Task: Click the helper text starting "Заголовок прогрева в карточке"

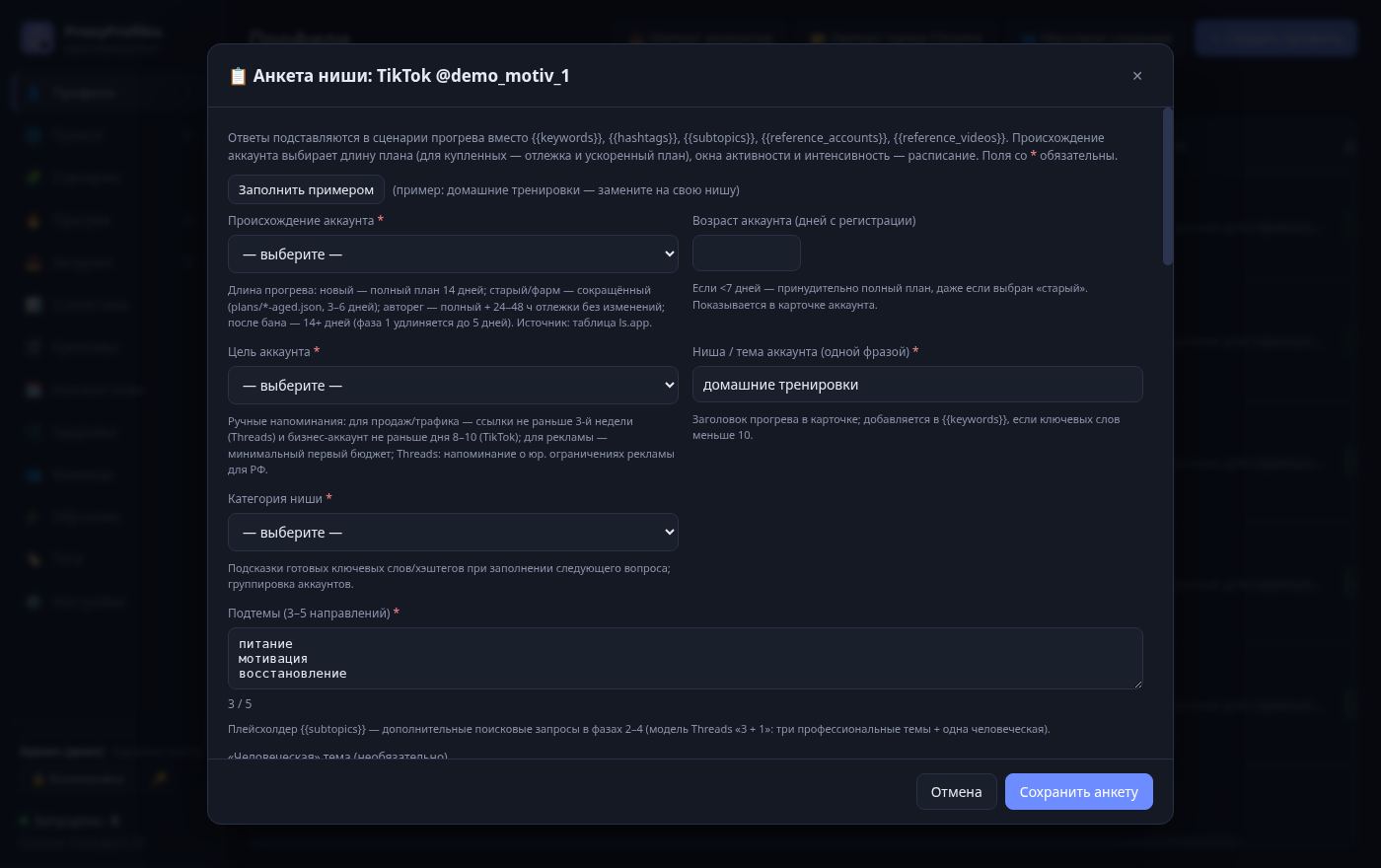Action: 906,426
